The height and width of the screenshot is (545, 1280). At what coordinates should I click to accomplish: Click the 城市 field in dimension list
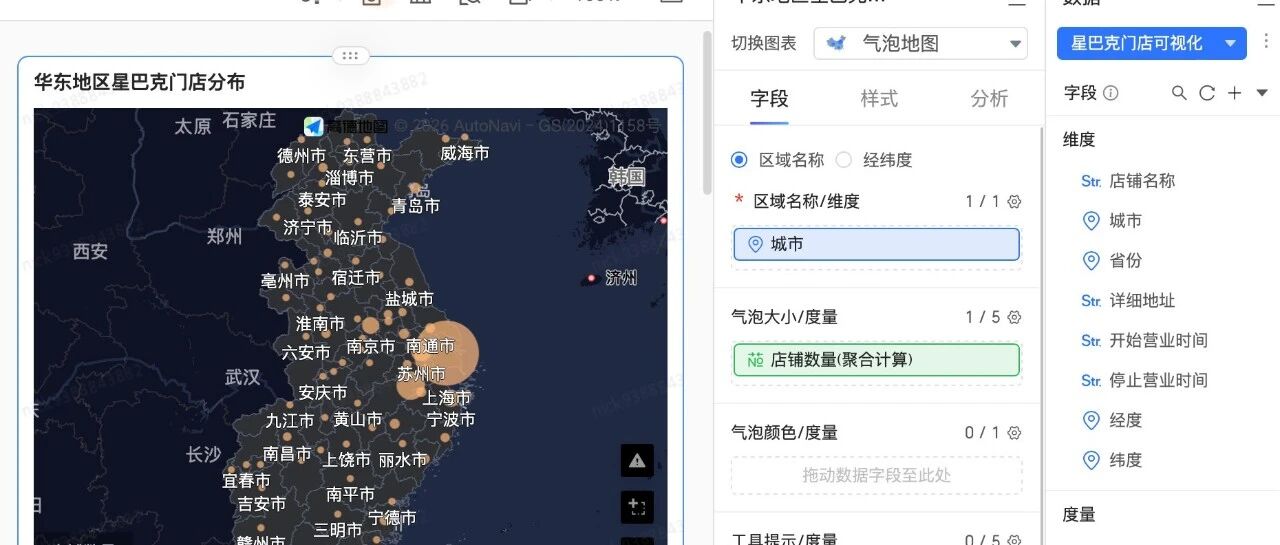(x=1126, y=221)
